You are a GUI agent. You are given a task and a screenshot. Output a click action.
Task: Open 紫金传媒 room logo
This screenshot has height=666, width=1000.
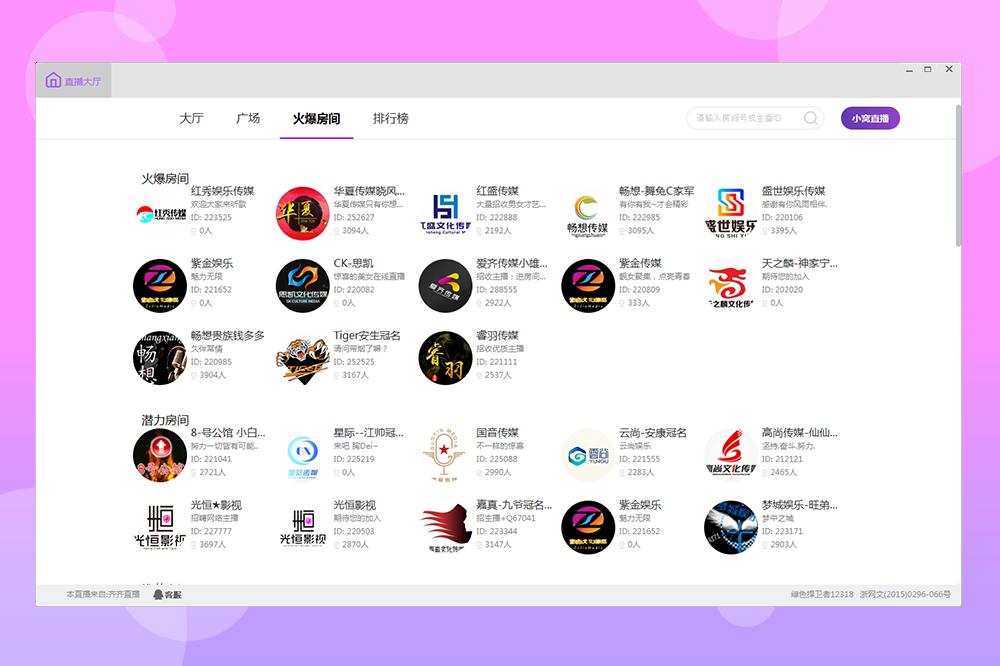pos(588,285)
